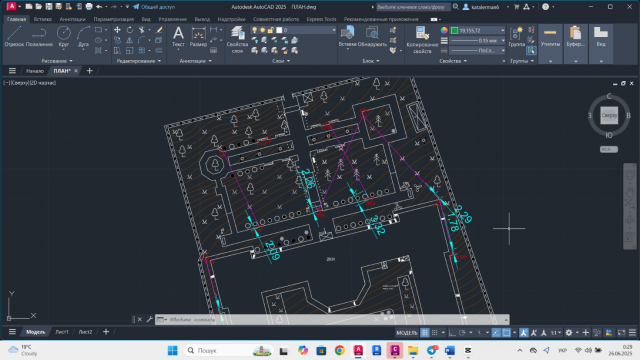The width and height of the screenshot is (640, 360).
Task: Toggle ortho mode in status bar
Action: pos(452,333)
